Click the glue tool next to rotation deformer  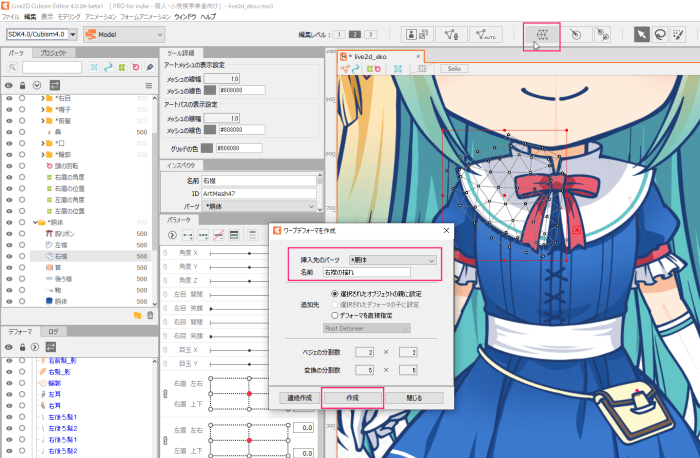(x=603, y=34)
